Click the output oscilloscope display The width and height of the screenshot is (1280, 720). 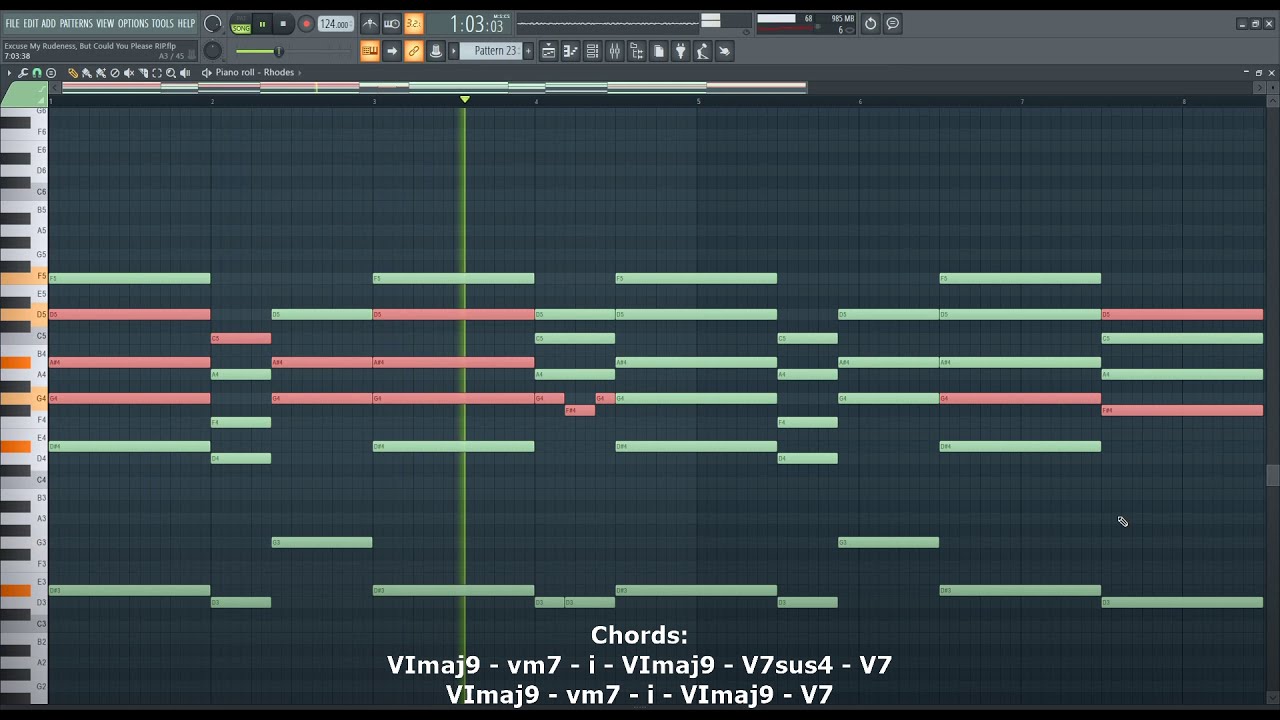[608, 24]
